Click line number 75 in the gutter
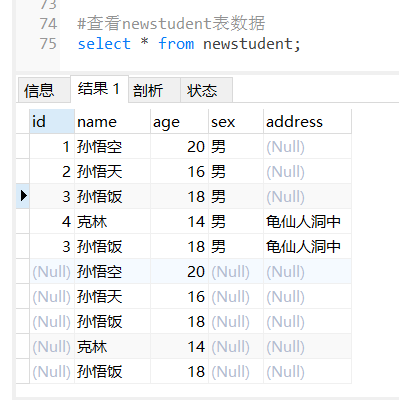The width and height of the screenshot is (399, 400). [48, 44]
